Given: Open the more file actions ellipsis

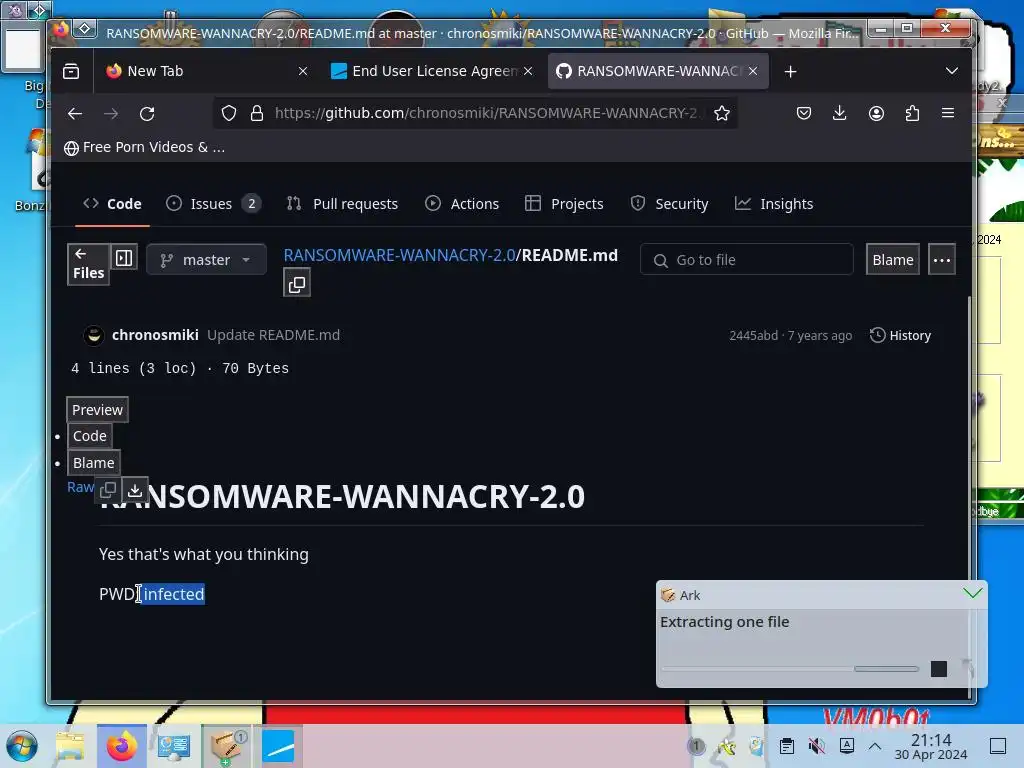Looking at the screenshot, I should (942, 260).
